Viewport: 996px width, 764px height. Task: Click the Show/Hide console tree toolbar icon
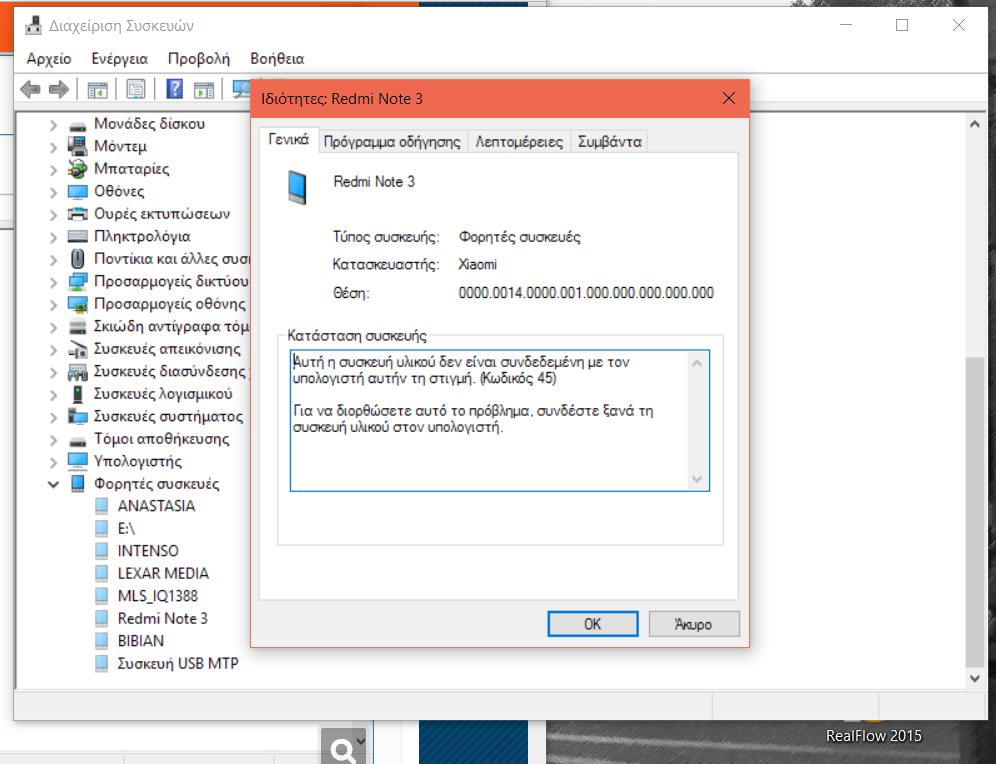tap(97, 90)
